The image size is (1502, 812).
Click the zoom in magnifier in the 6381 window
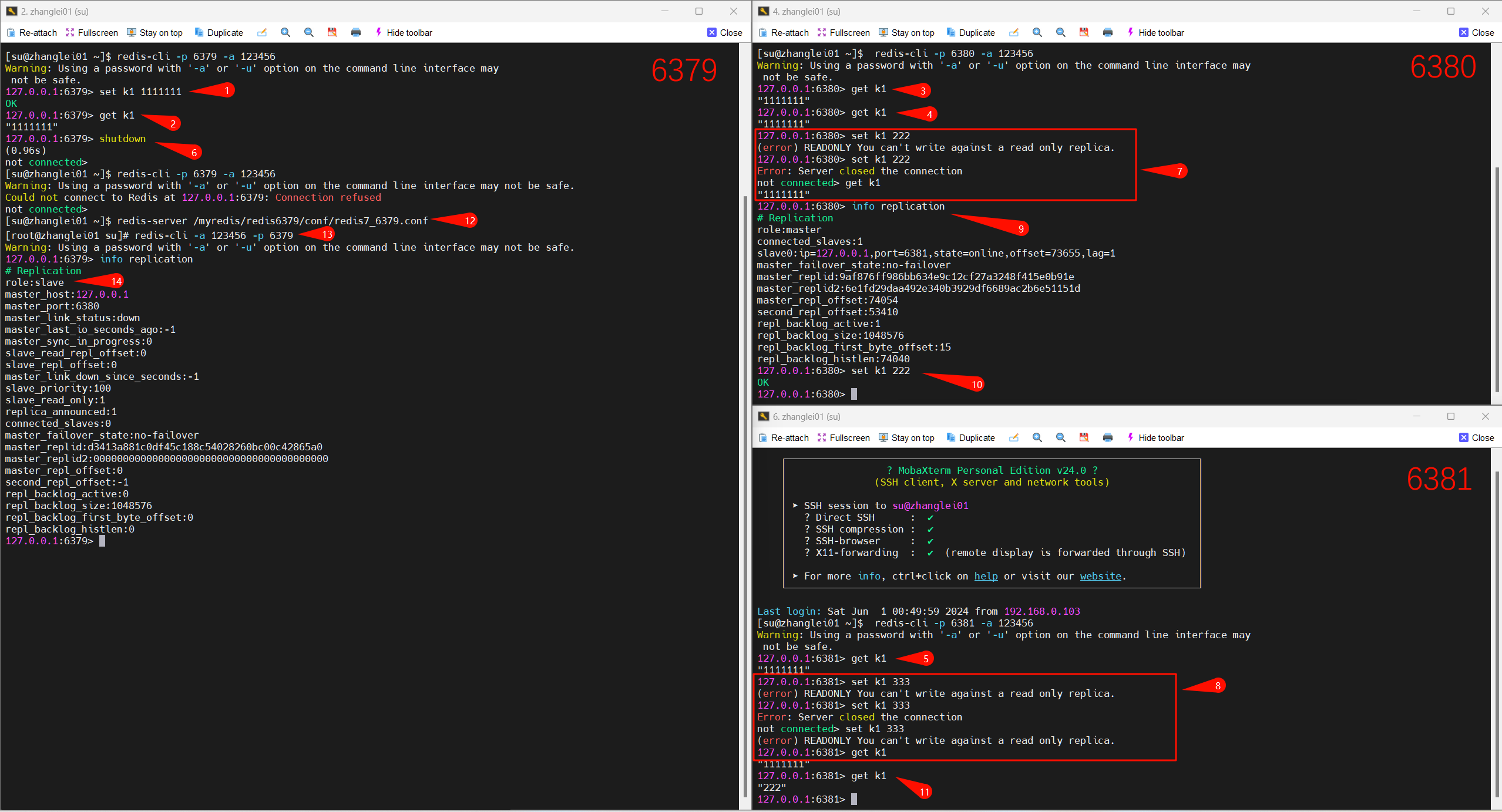click(1037, 437)
